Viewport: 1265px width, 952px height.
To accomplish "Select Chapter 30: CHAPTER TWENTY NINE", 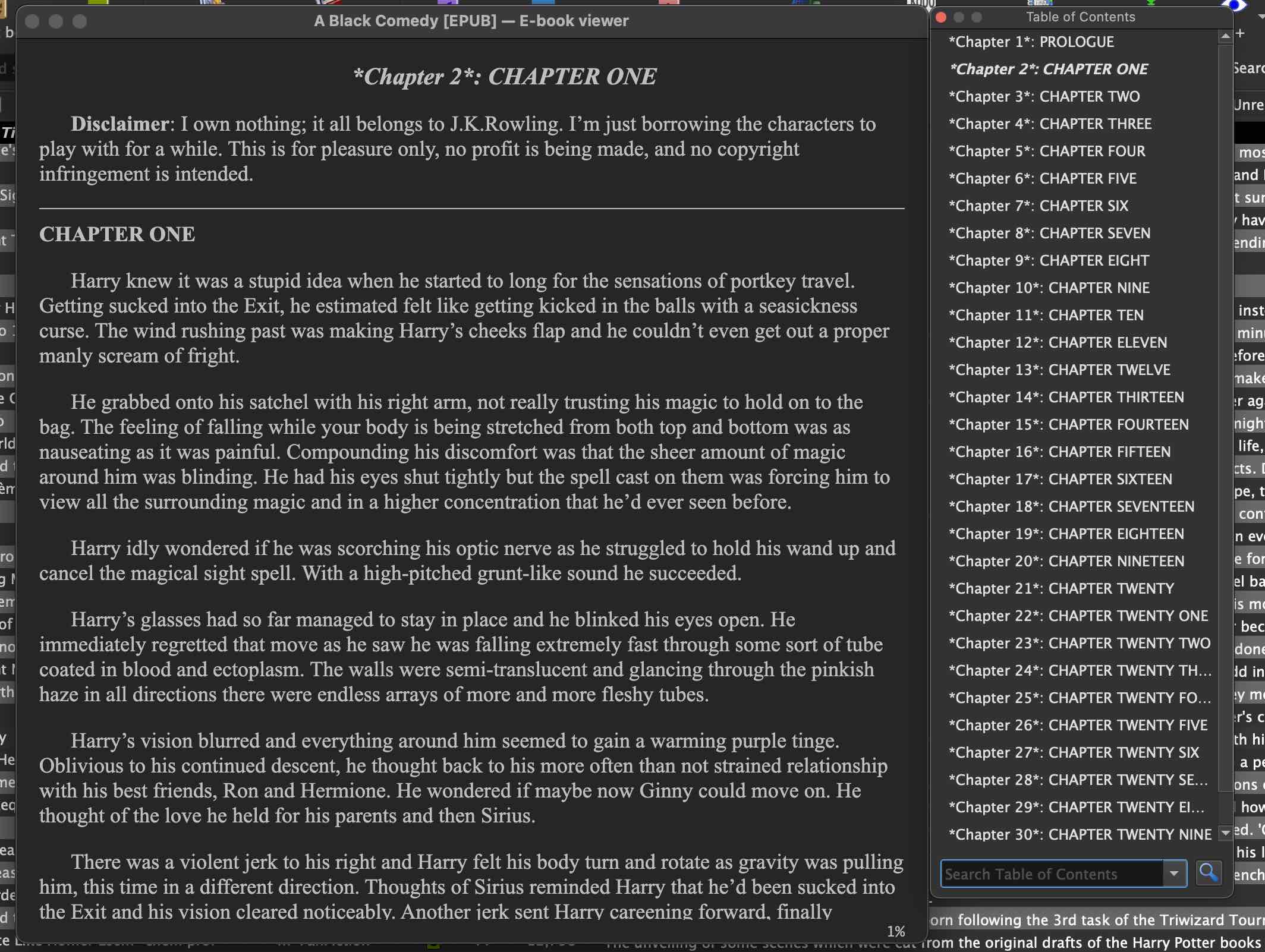I will [1080, 835].
